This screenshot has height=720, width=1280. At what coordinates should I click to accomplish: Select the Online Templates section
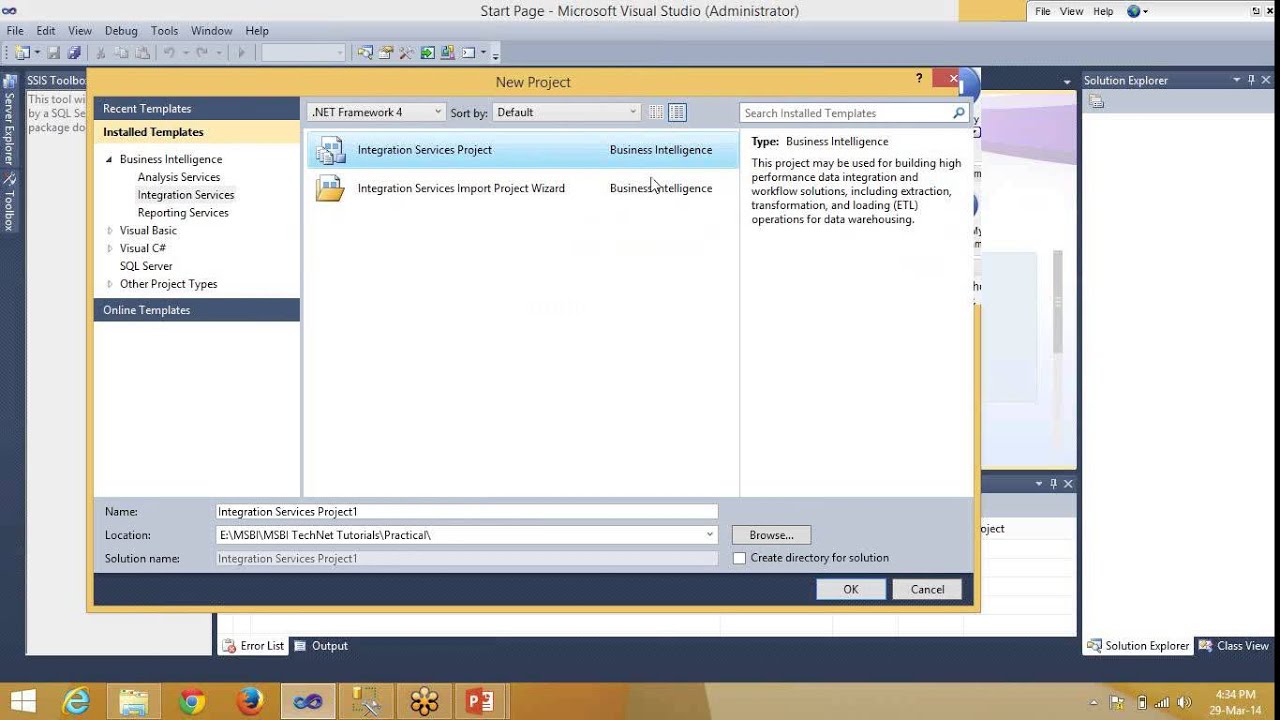196,310
